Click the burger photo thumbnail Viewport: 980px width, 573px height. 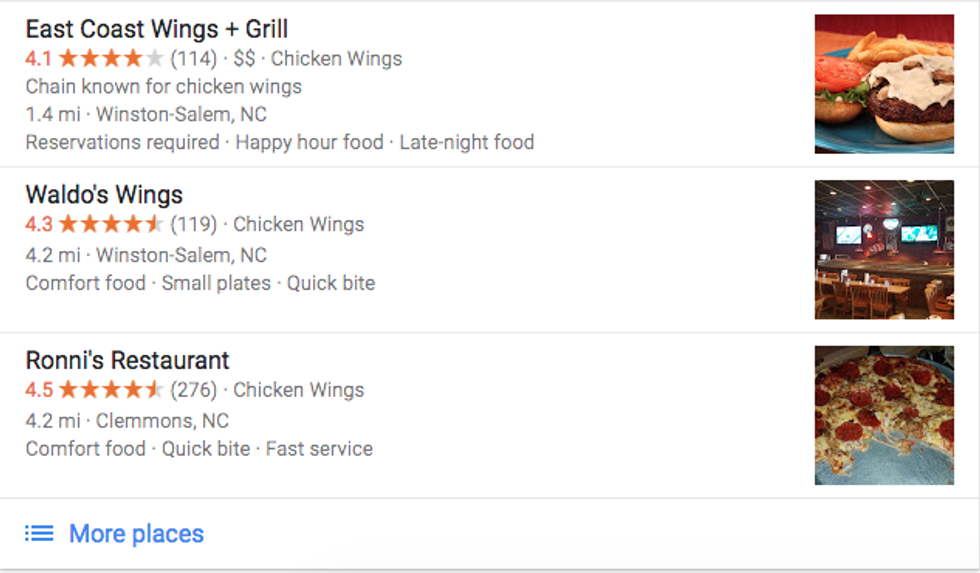pos(884,84)
